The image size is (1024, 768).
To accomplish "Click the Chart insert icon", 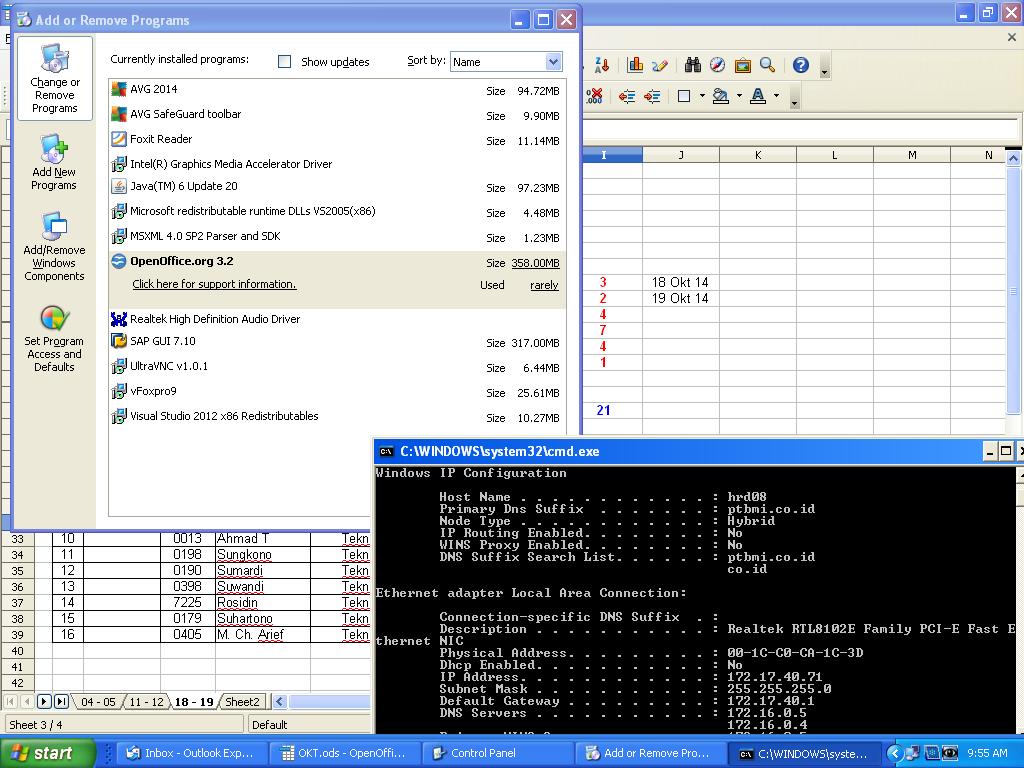I will [x=635, y=65].
